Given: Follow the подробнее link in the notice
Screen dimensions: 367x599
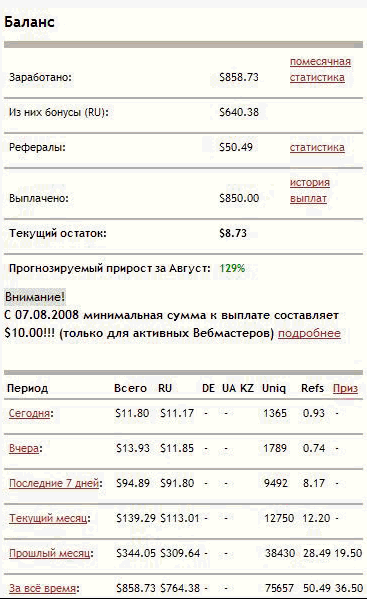Looking at the screenshot, I should coord(309,333).
